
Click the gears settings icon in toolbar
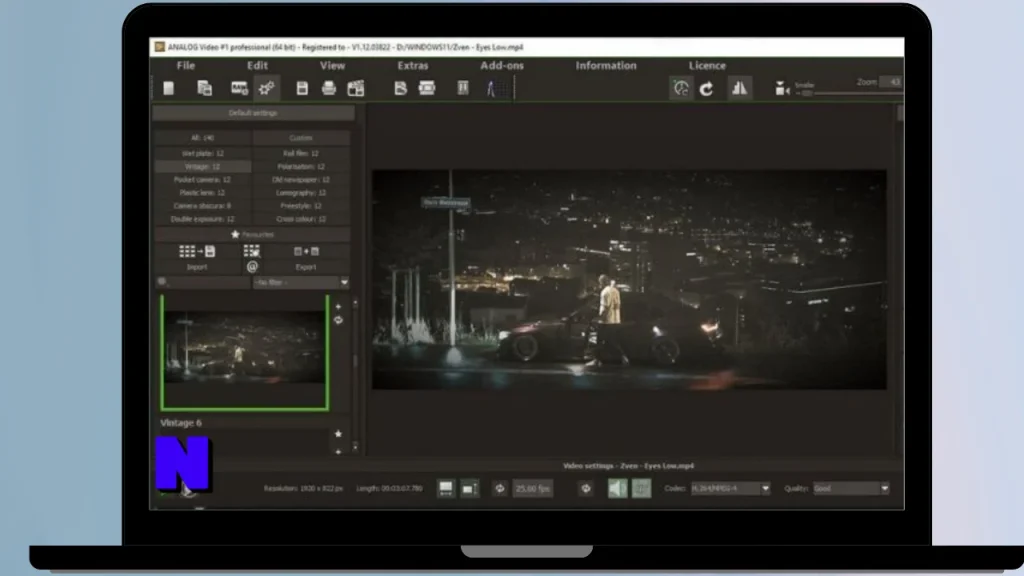266,88
